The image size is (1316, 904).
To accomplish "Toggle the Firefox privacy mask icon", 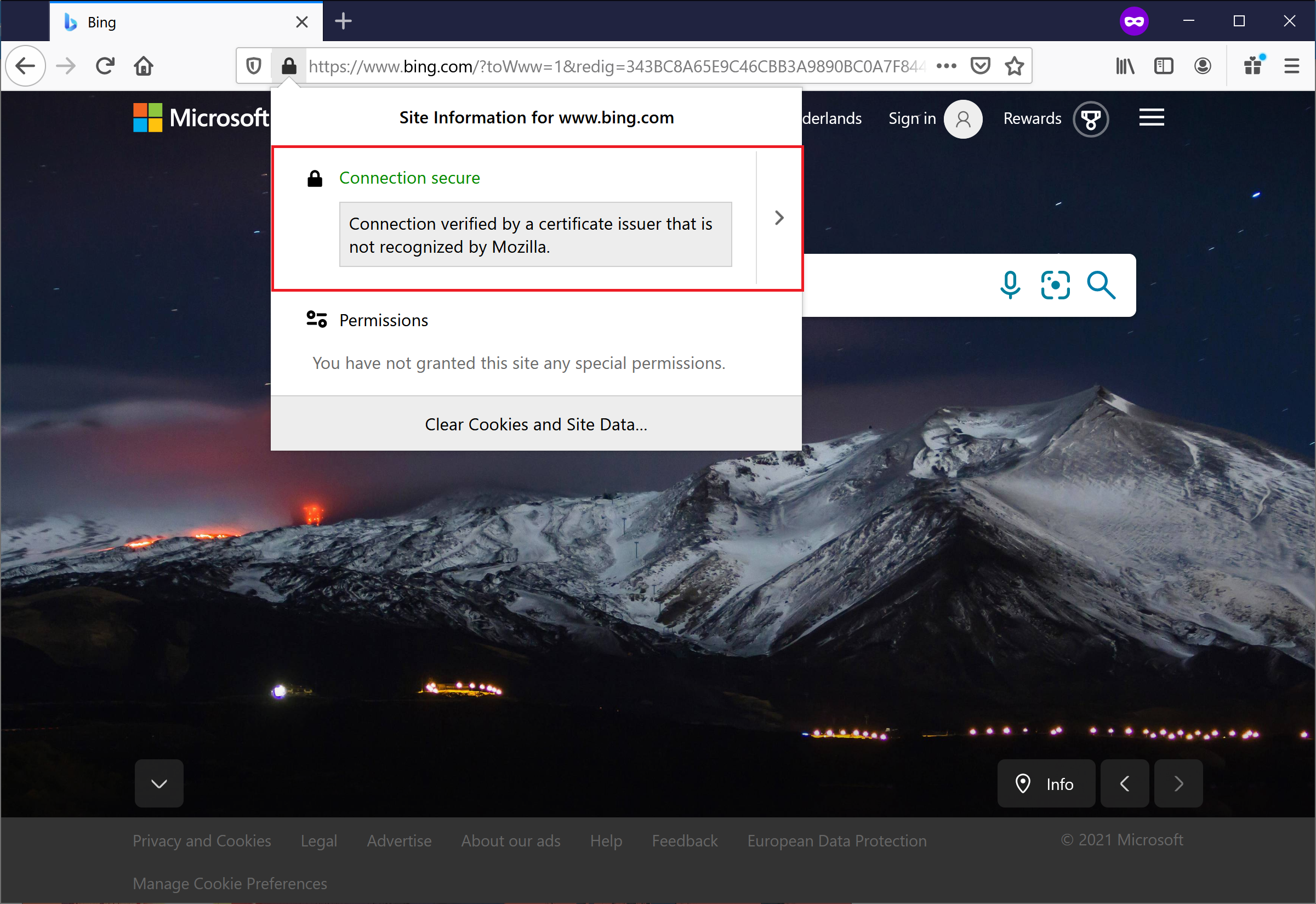I will [1135, 20].
